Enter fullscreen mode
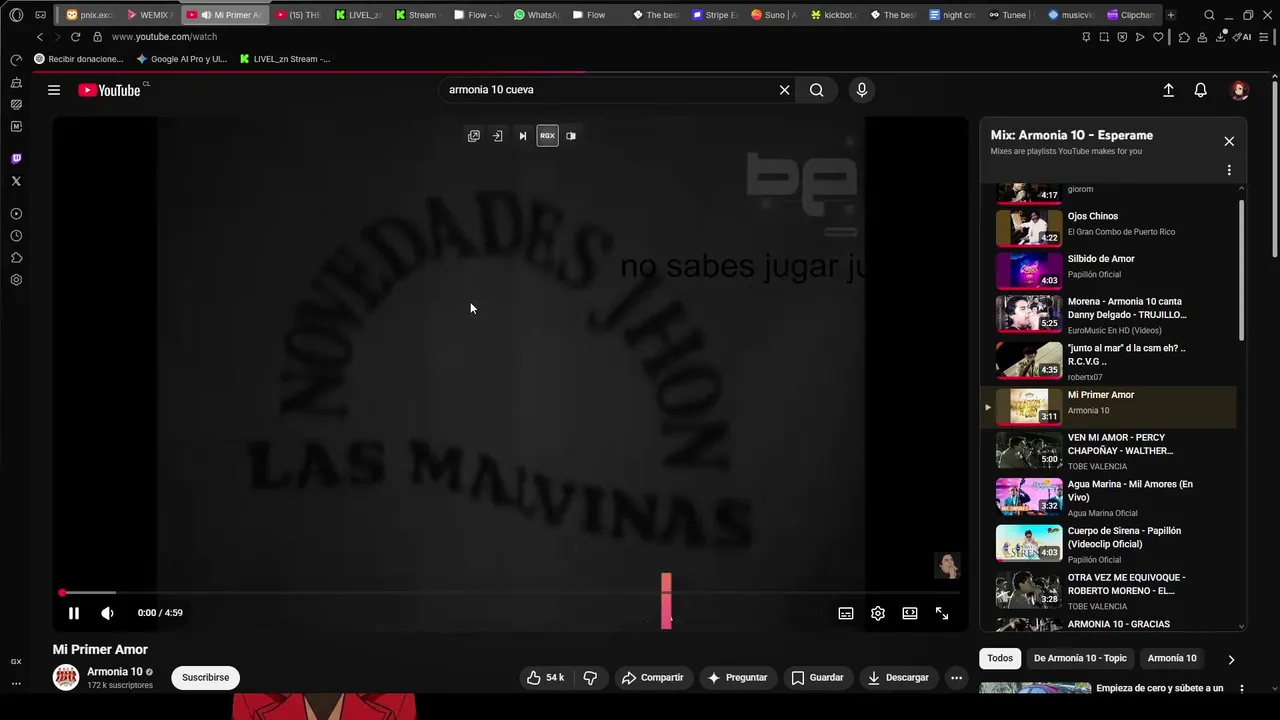The height and width of the screenshot is (720, 1280). (942, 613)
